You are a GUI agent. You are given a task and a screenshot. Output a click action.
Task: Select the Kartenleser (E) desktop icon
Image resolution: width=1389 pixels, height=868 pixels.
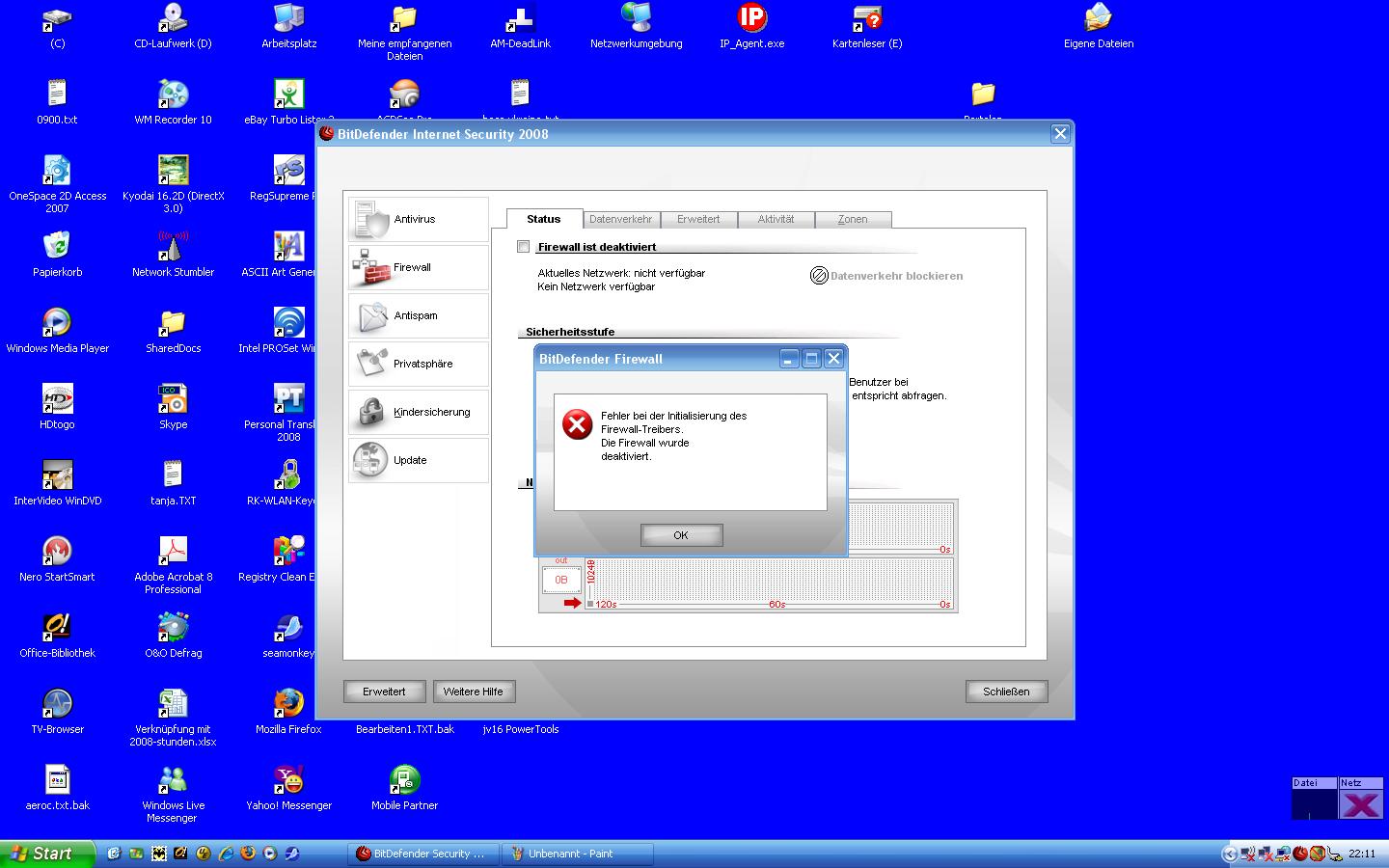(x=867, y=26)
